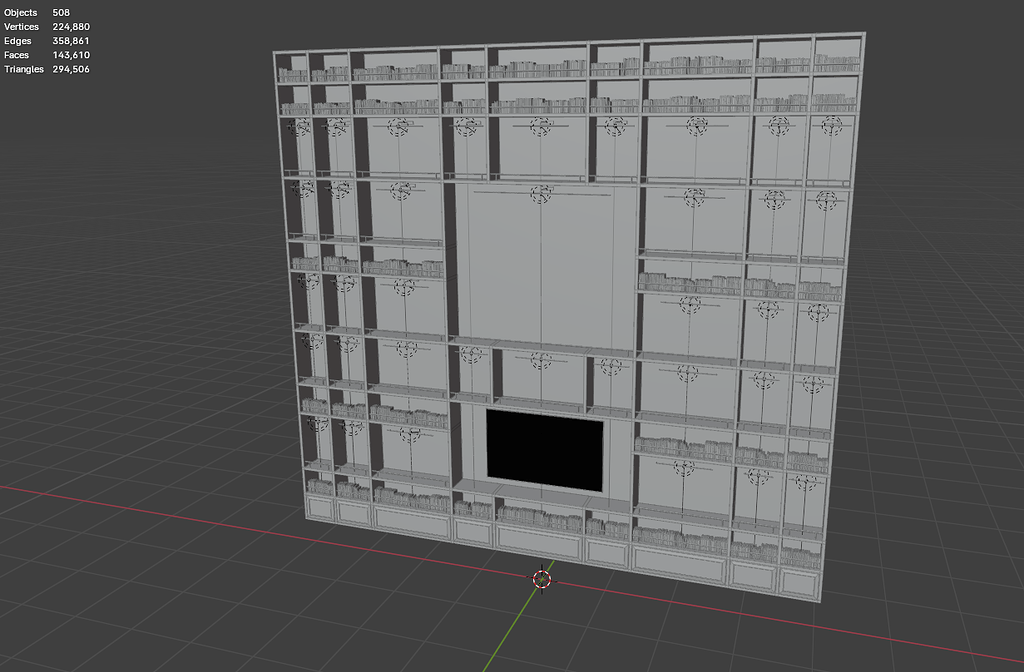Click the vertex count value 224,880
This screenshot has height=672, width=1024.
(71, 27)
